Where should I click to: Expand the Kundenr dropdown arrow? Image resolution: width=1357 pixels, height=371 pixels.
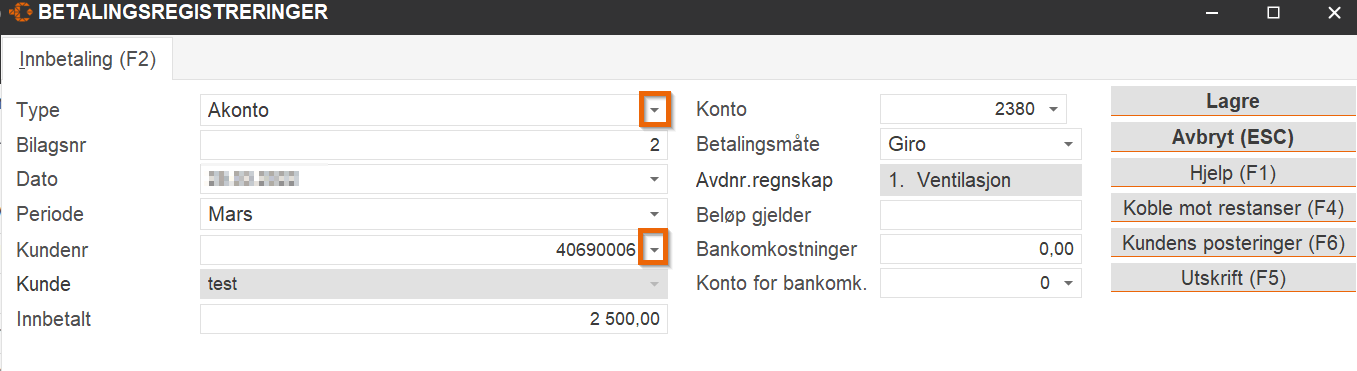[x=654, y=249]
